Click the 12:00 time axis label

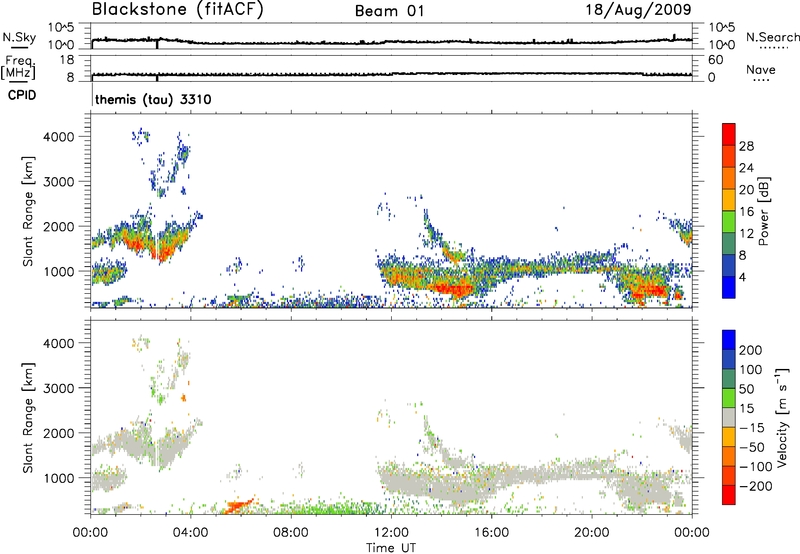pos(391,533)
